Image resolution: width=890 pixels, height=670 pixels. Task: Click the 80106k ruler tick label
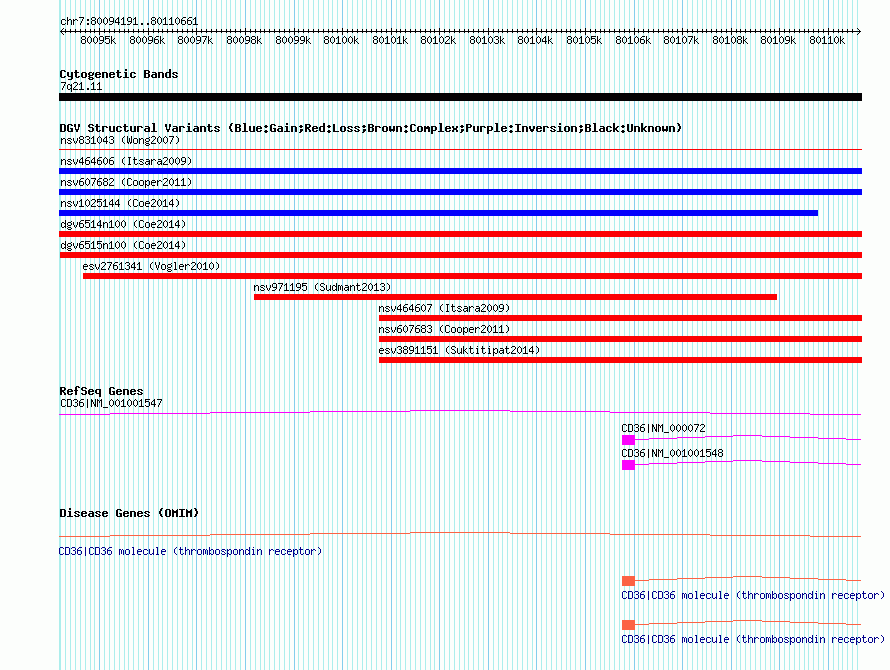click(633, 40)
